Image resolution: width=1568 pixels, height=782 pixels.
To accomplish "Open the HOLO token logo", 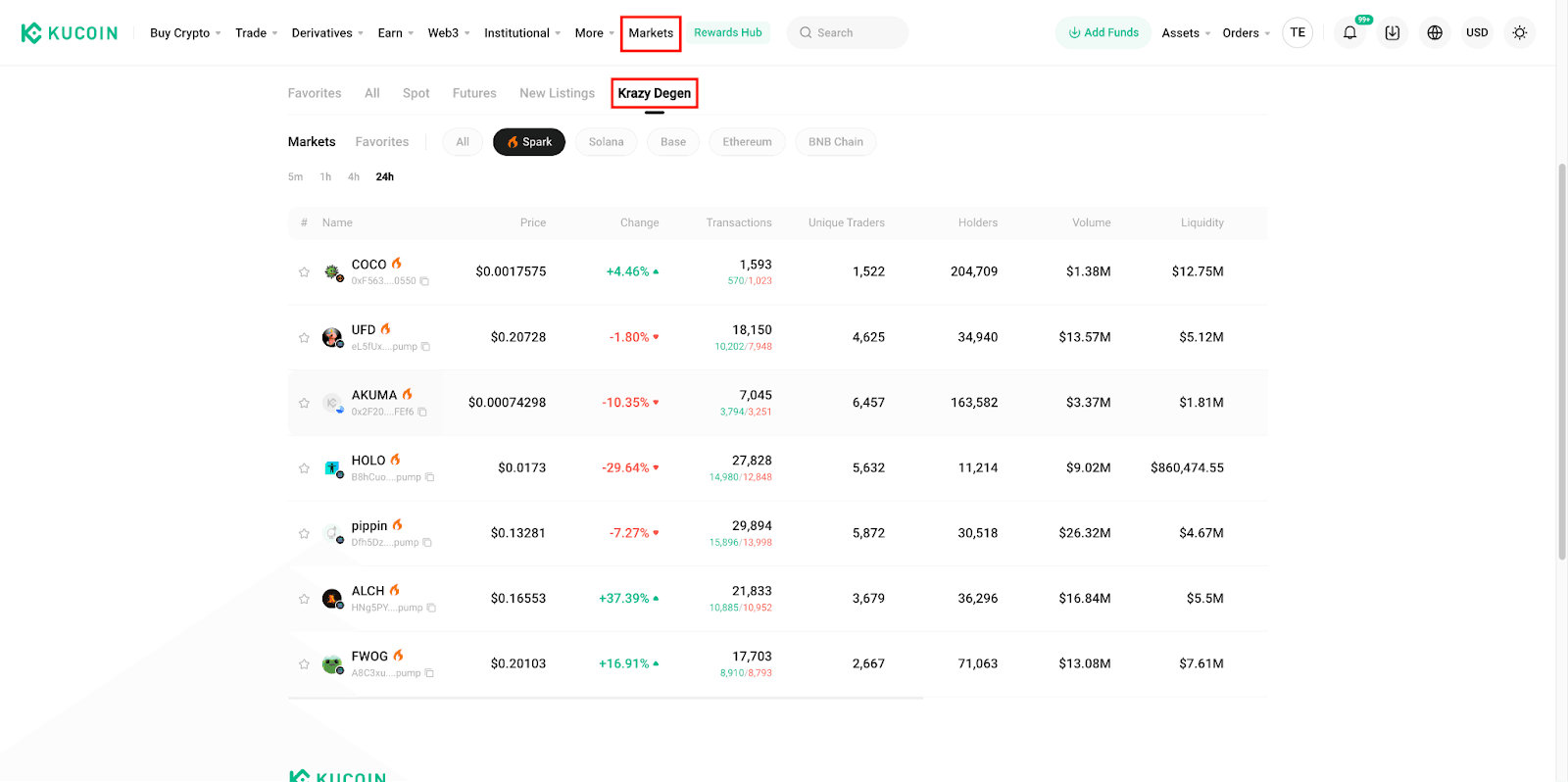I will tap(333, 468).
